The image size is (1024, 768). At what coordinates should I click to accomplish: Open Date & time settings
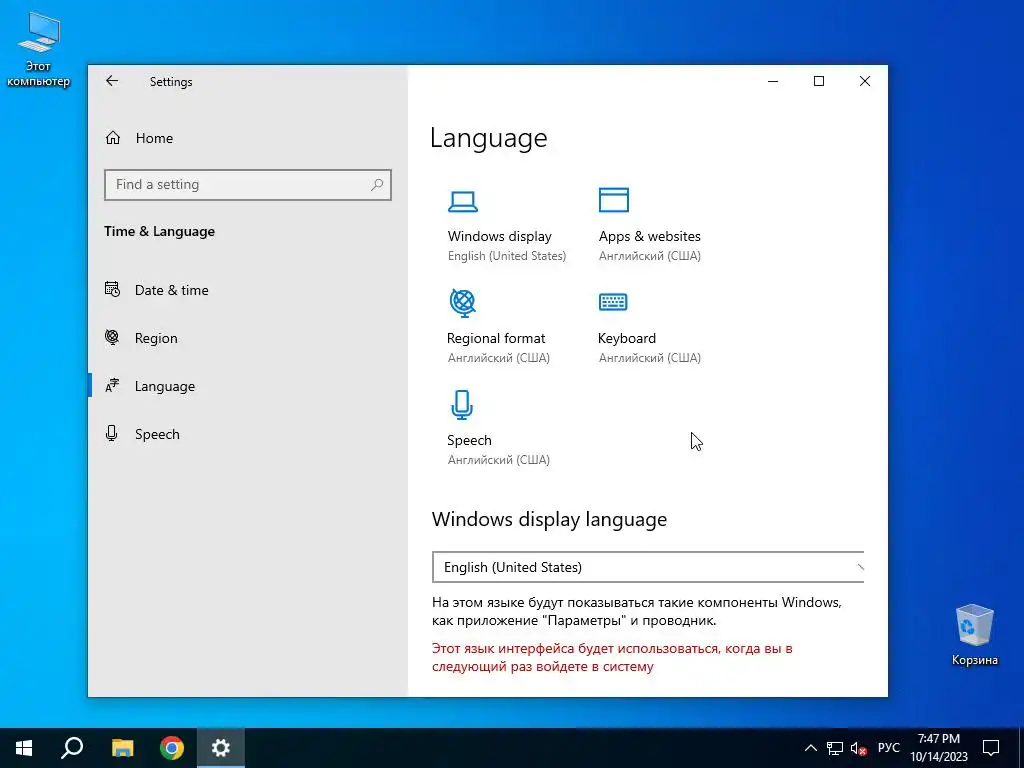[x=172, y=290]
